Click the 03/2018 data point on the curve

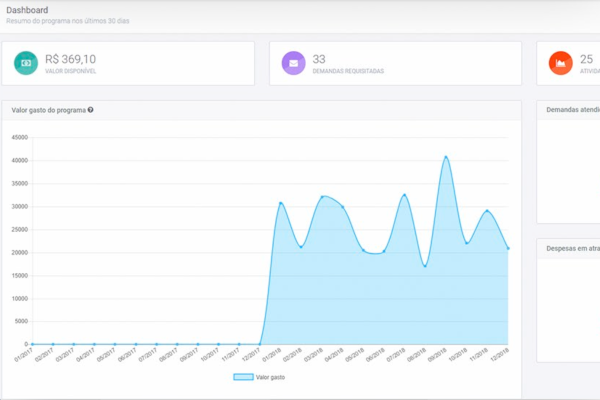click(322, 197)
